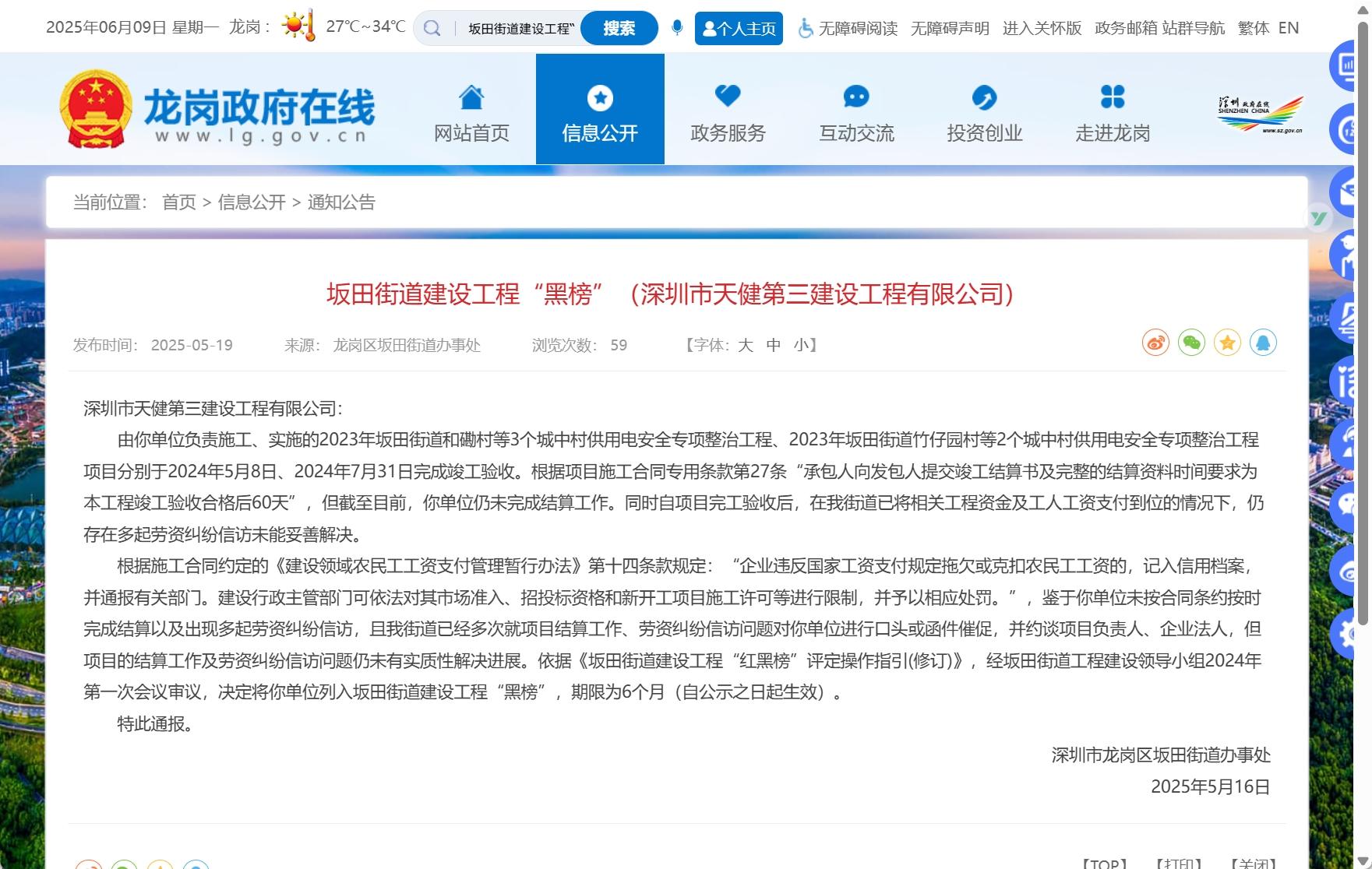Click signature date 2025年5月16日
Viewport: 1372px width, 869px height.
point(1210,786)
